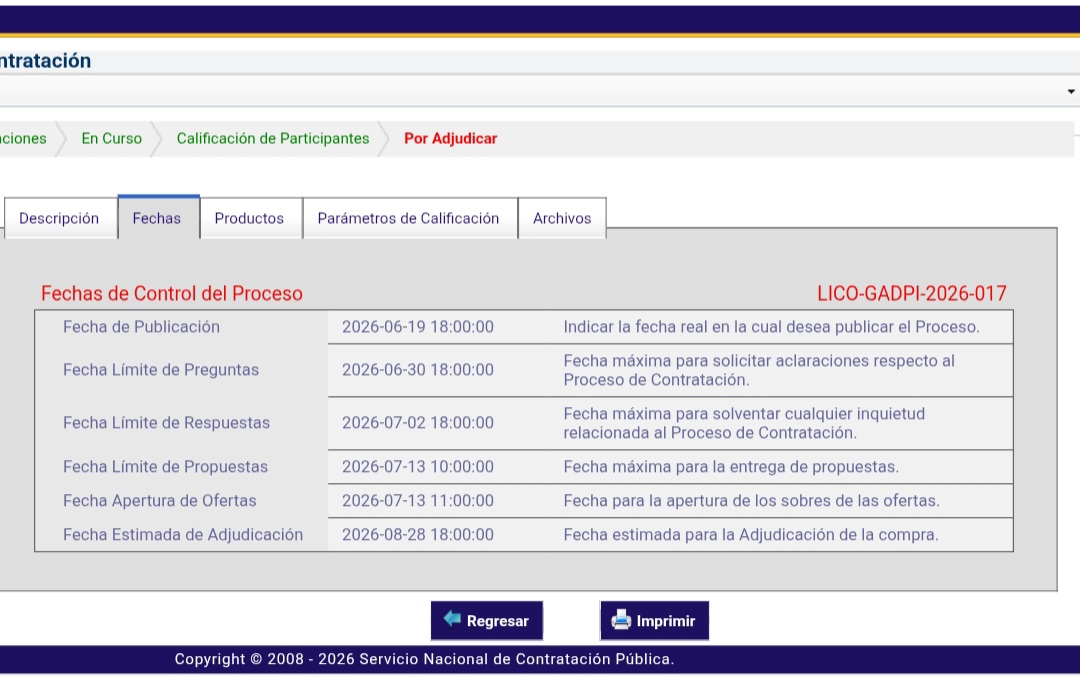
Task: Click the value 2026-06-19 18:00:00
Action: [x=417, y=326]
